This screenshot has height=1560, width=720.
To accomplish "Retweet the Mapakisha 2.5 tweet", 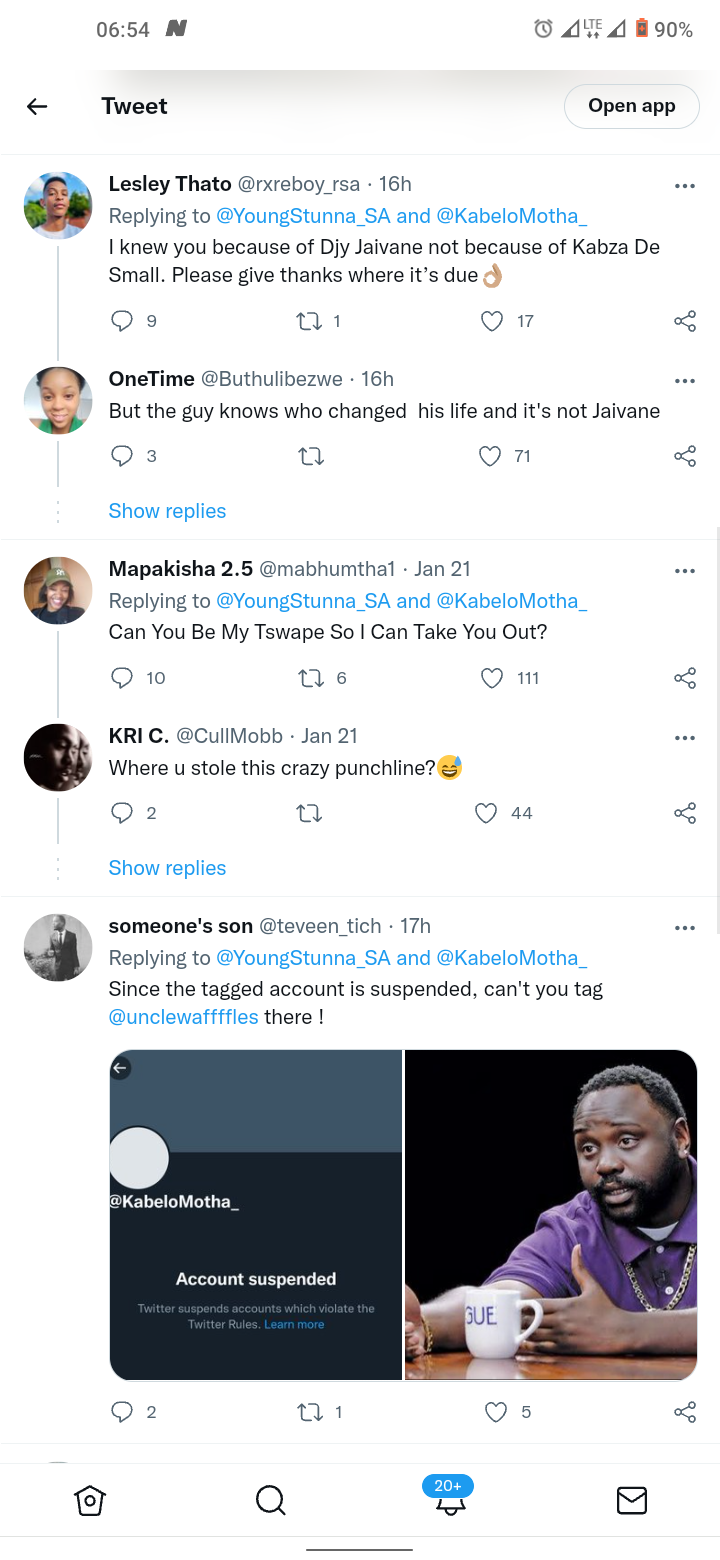I will point(310,678).
